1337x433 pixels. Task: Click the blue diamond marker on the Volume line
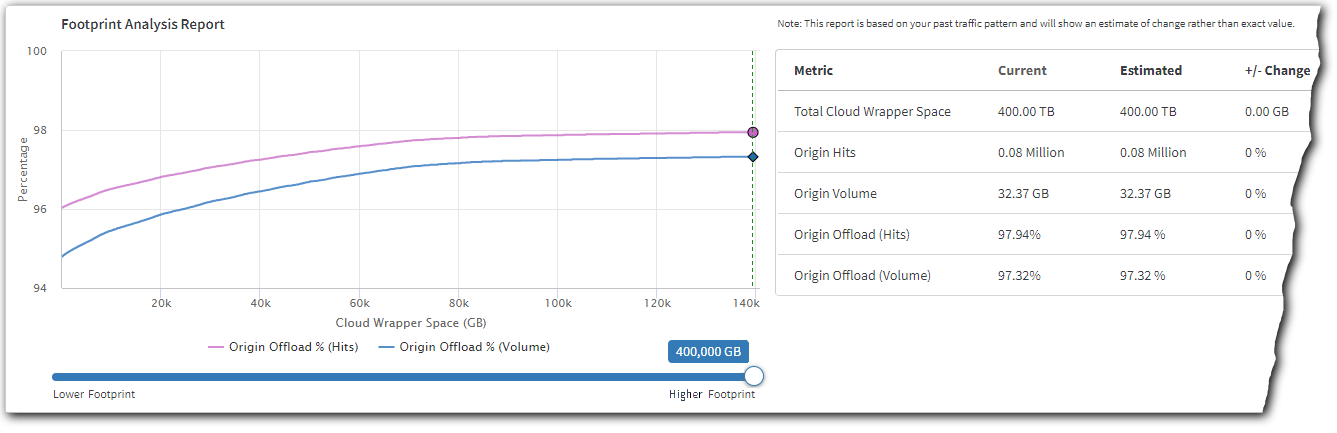753,157
